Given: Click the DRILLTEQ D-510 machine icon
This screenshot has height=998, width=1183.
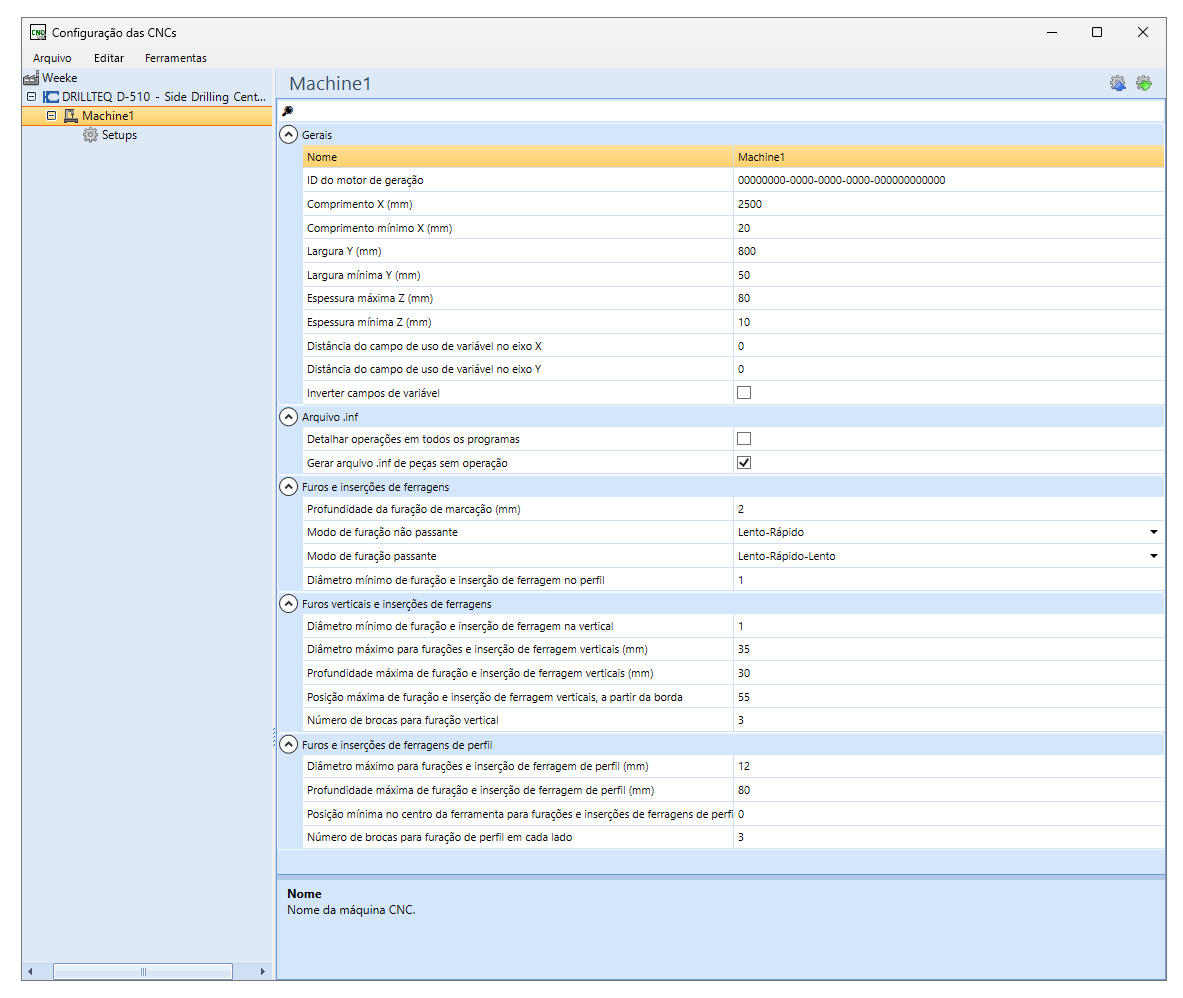Looking at the screenshot, I should point(51,97).
